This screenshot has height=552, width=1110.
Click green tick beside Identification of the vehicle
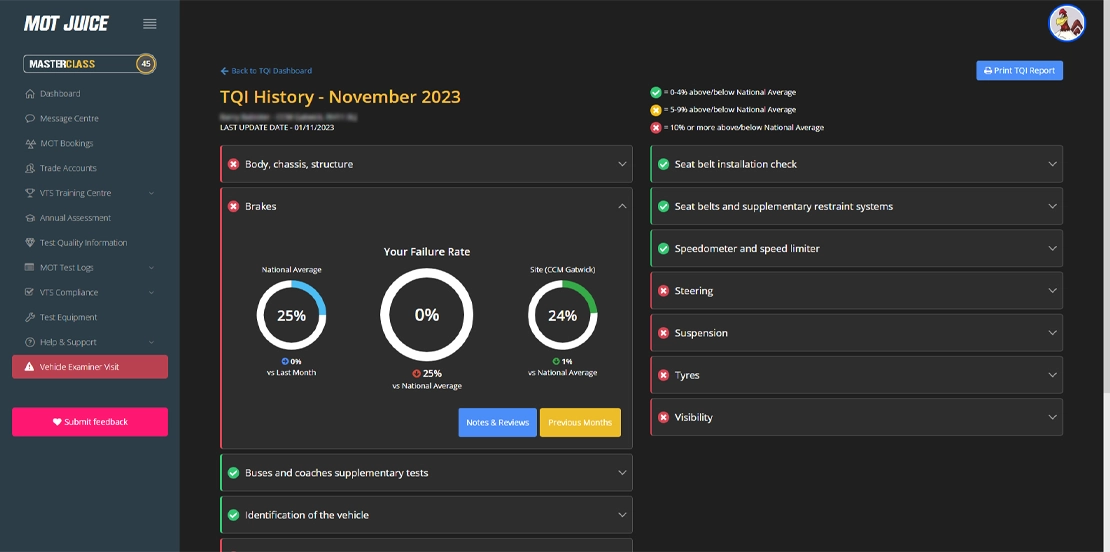coord(233,515)
